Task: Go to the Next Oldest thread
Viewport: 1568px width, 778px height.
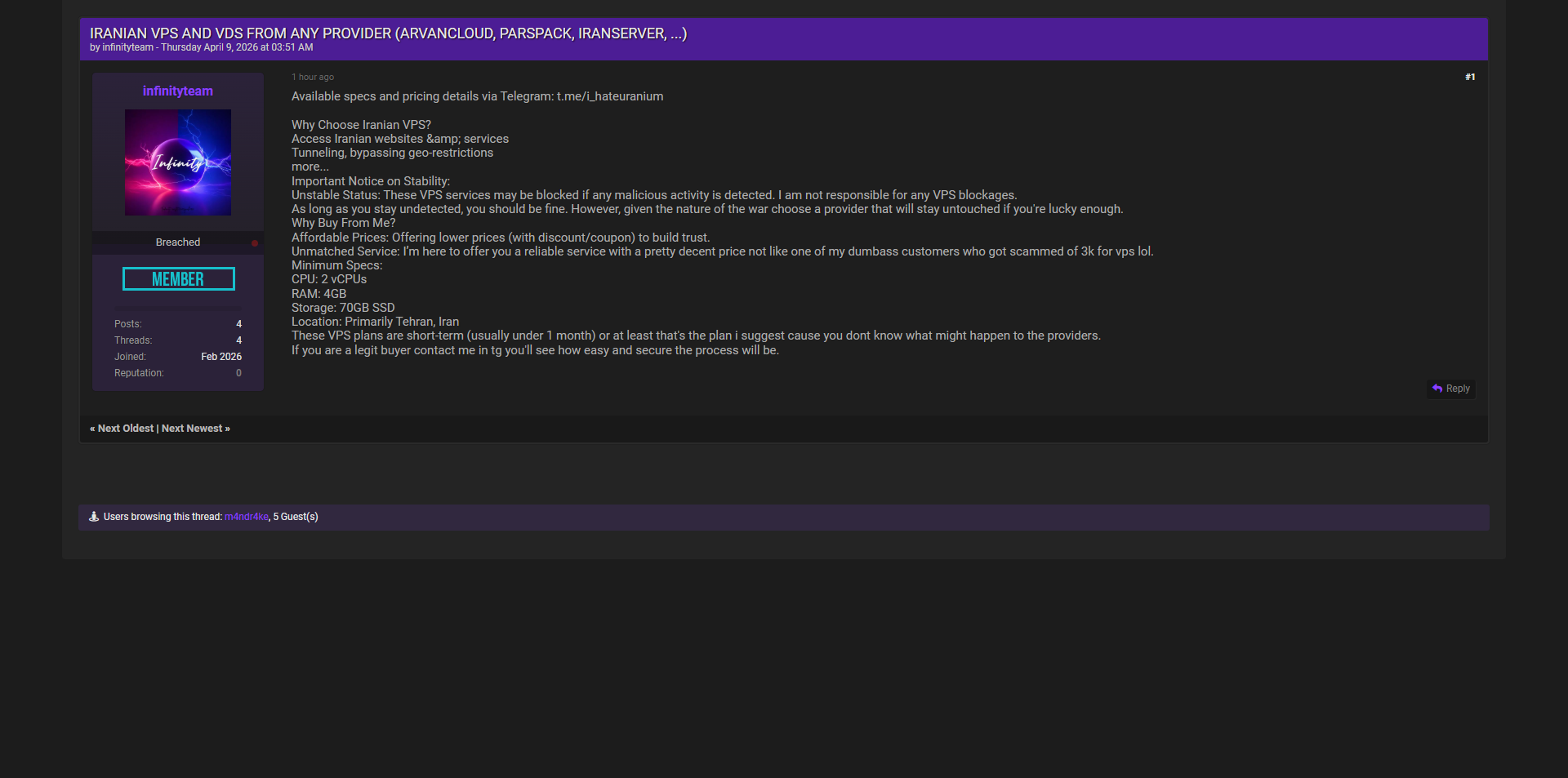Action: 126,429
